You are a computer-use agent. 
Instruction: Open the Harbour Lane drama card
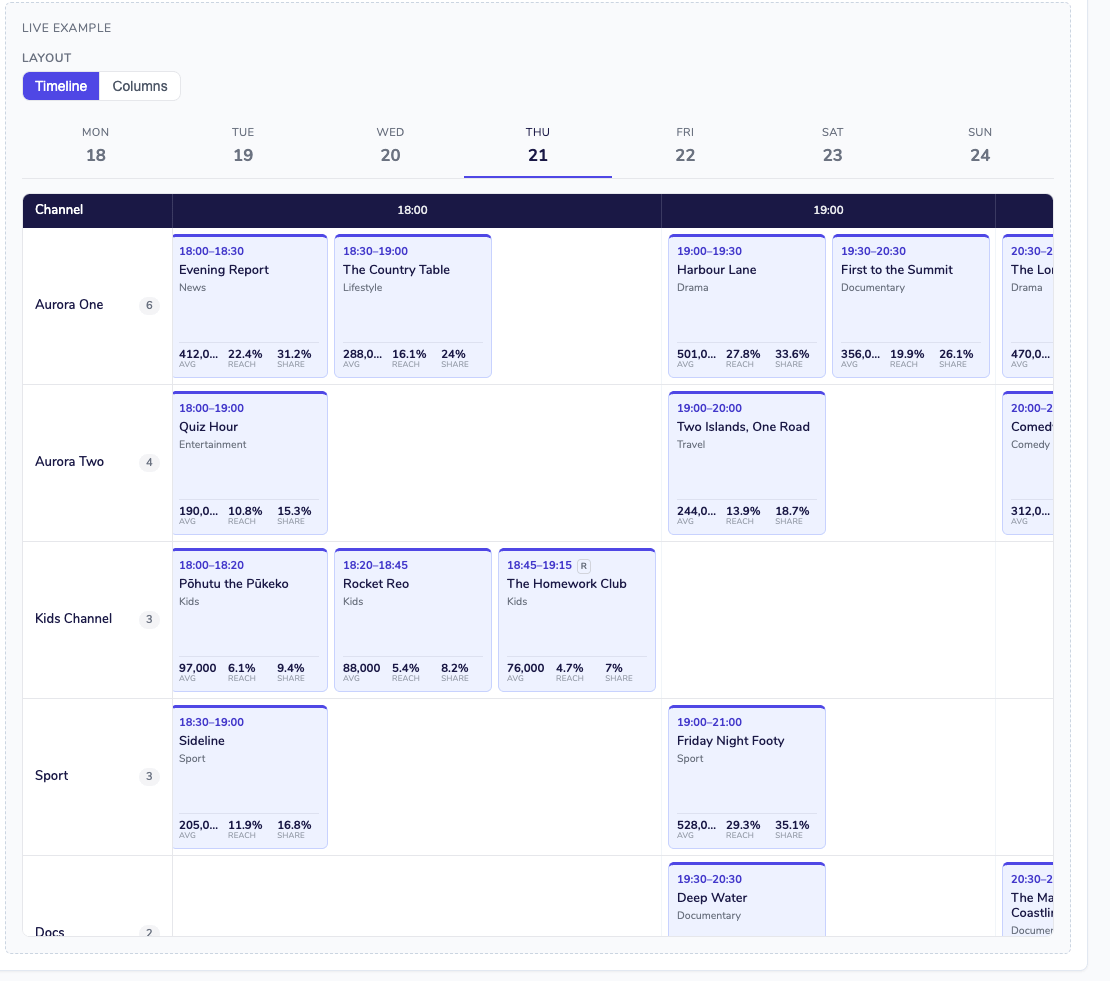point(747,306)
